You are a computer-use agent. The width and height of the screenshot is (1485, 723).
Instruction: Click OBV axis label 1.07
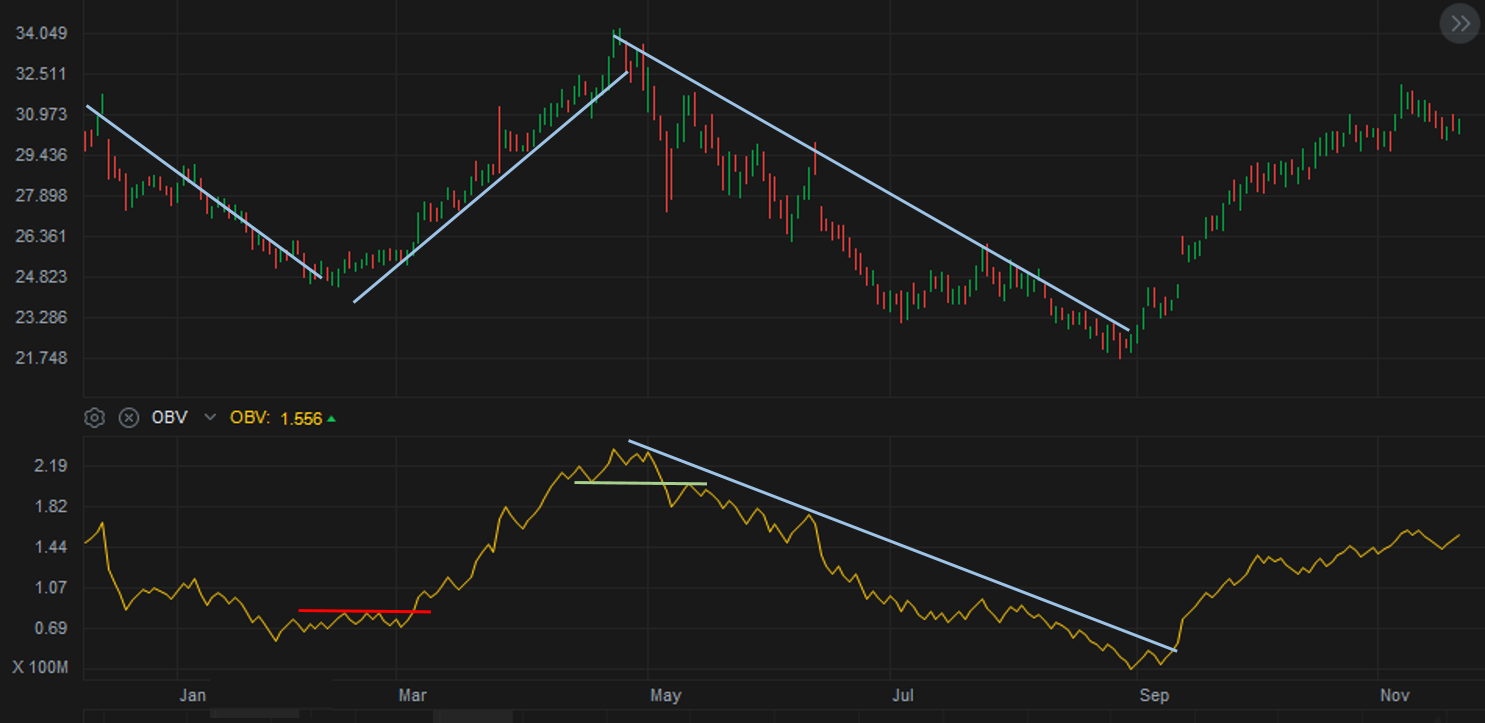50,588
